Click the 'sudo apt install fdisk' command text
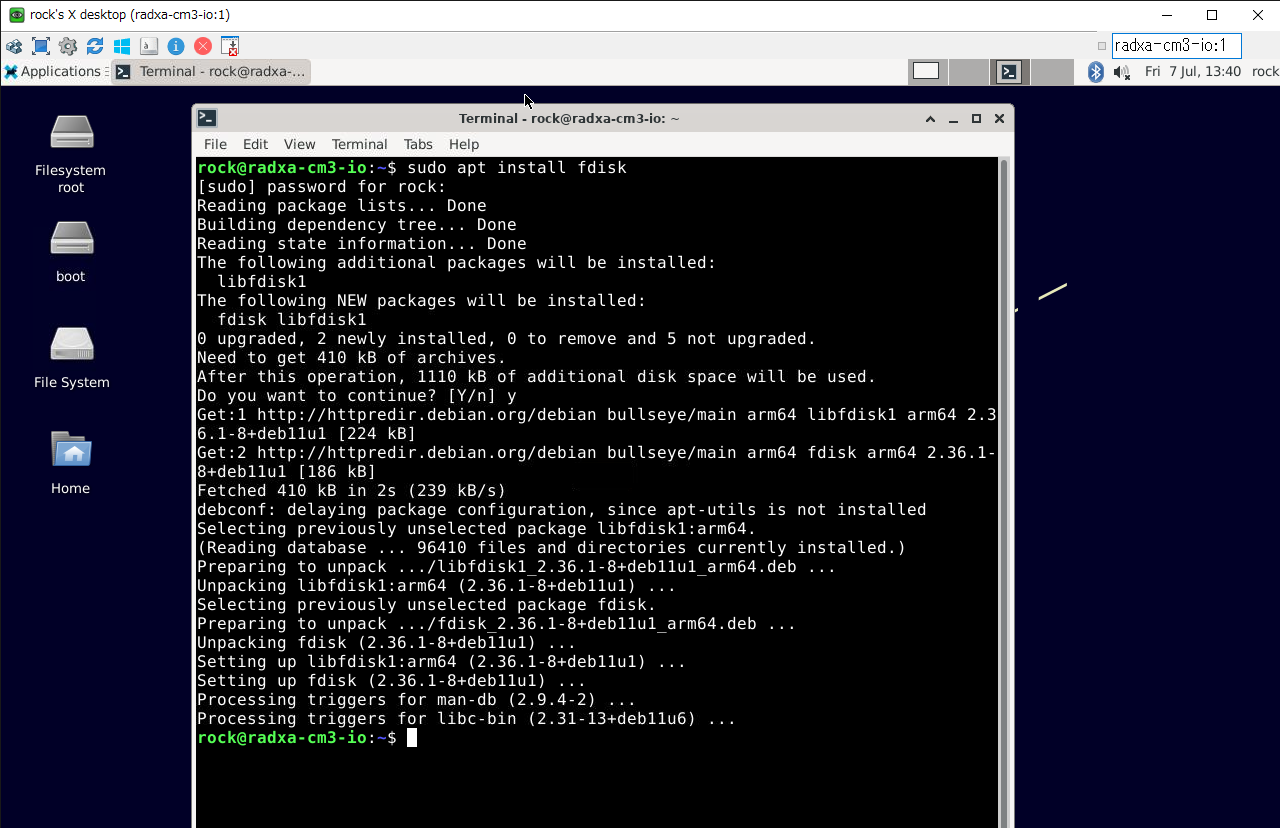1280x828 pixels. [x=516, y=167]
